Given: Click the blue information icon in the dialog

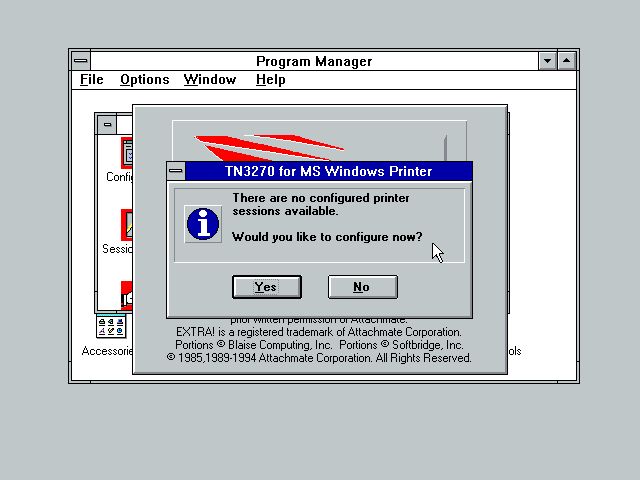Looking at the screenshot, I should click(x=203, y=224).
